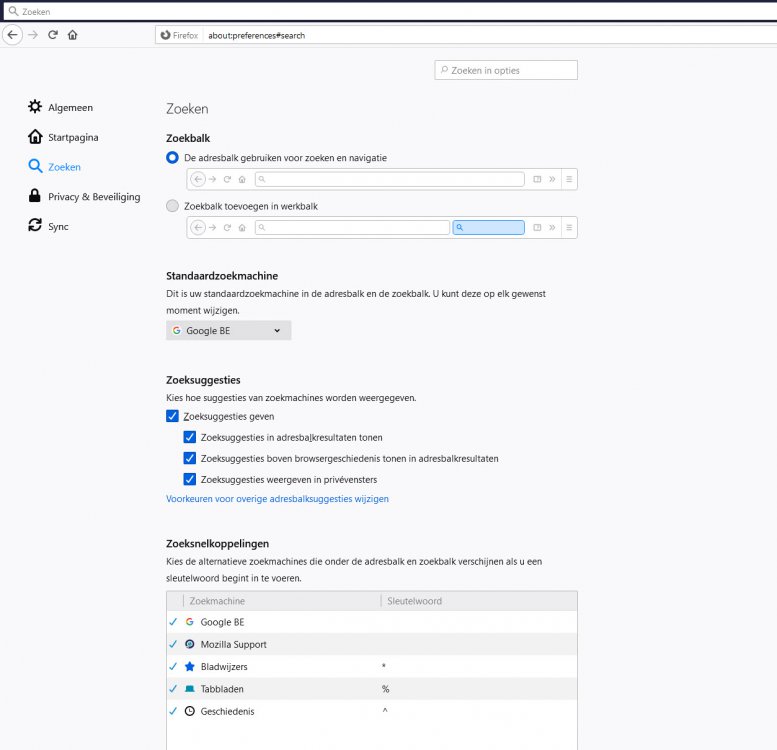Screen dimensions: 777x750
Task: Open Sync settings category
Action: [58, 226]
